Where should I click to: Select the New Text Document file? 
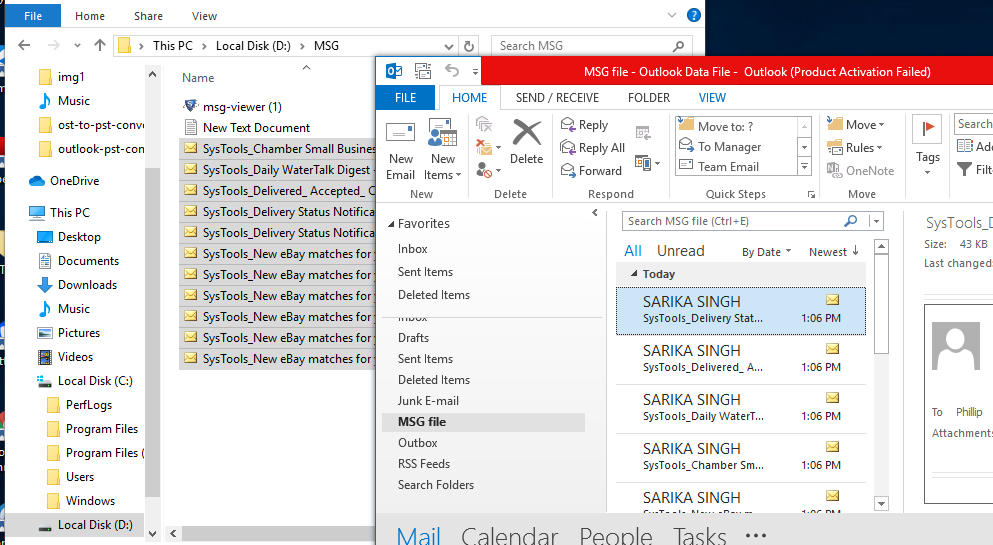click(256, 127)
